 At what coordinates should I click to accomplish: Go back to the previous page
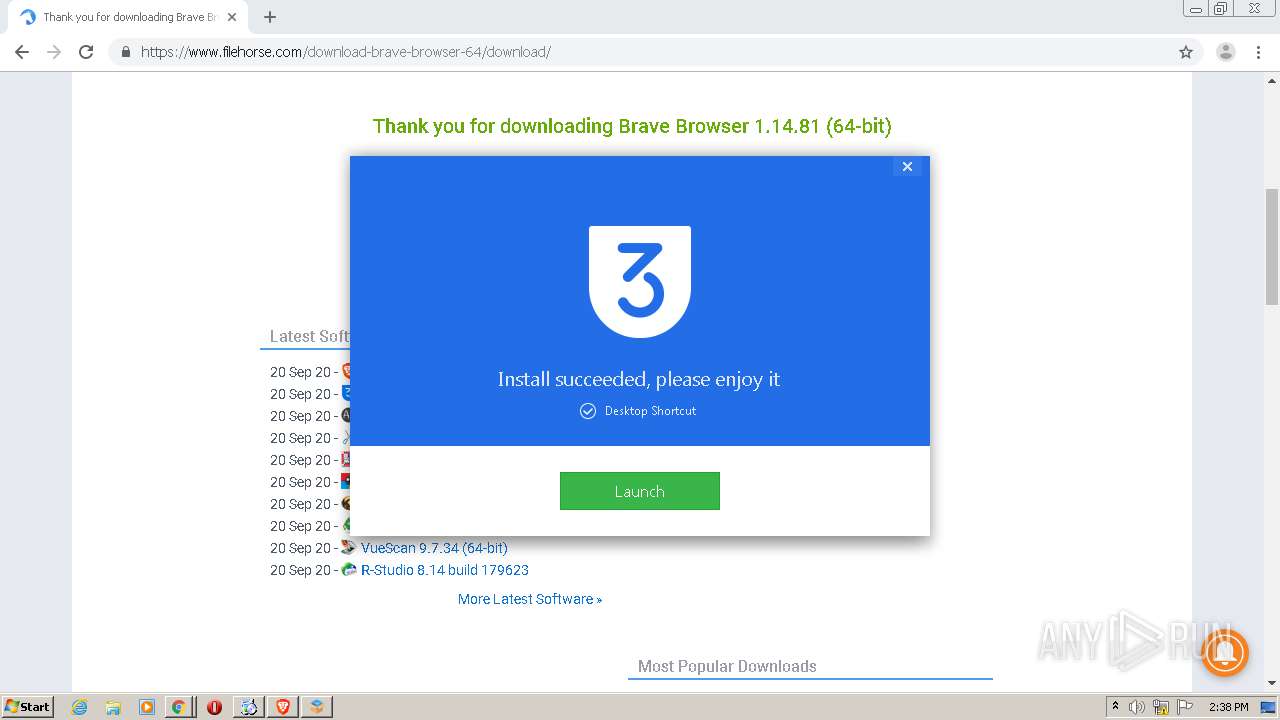22,52
